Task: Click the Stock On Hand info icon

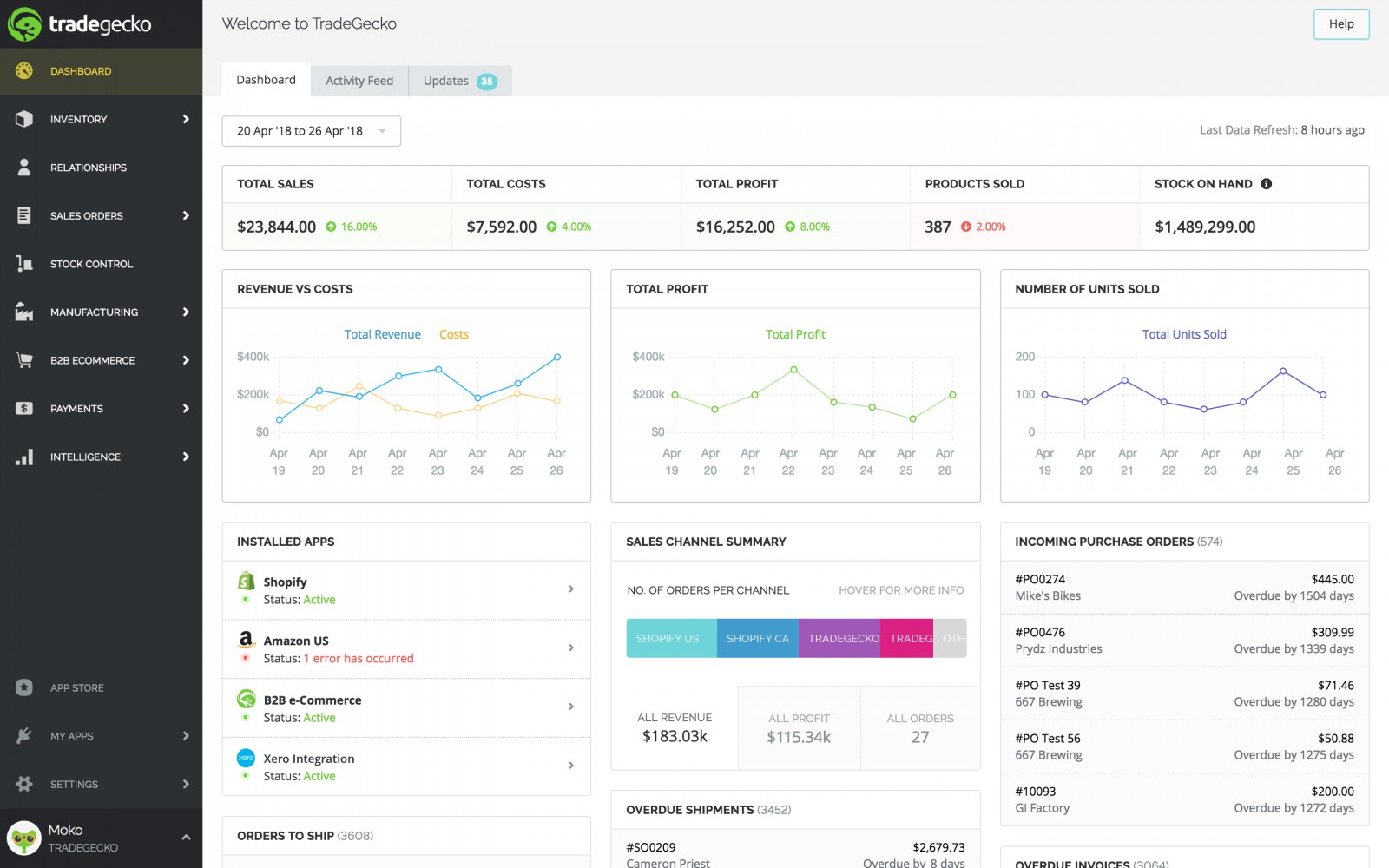Action: click(x=1266, y=183)
